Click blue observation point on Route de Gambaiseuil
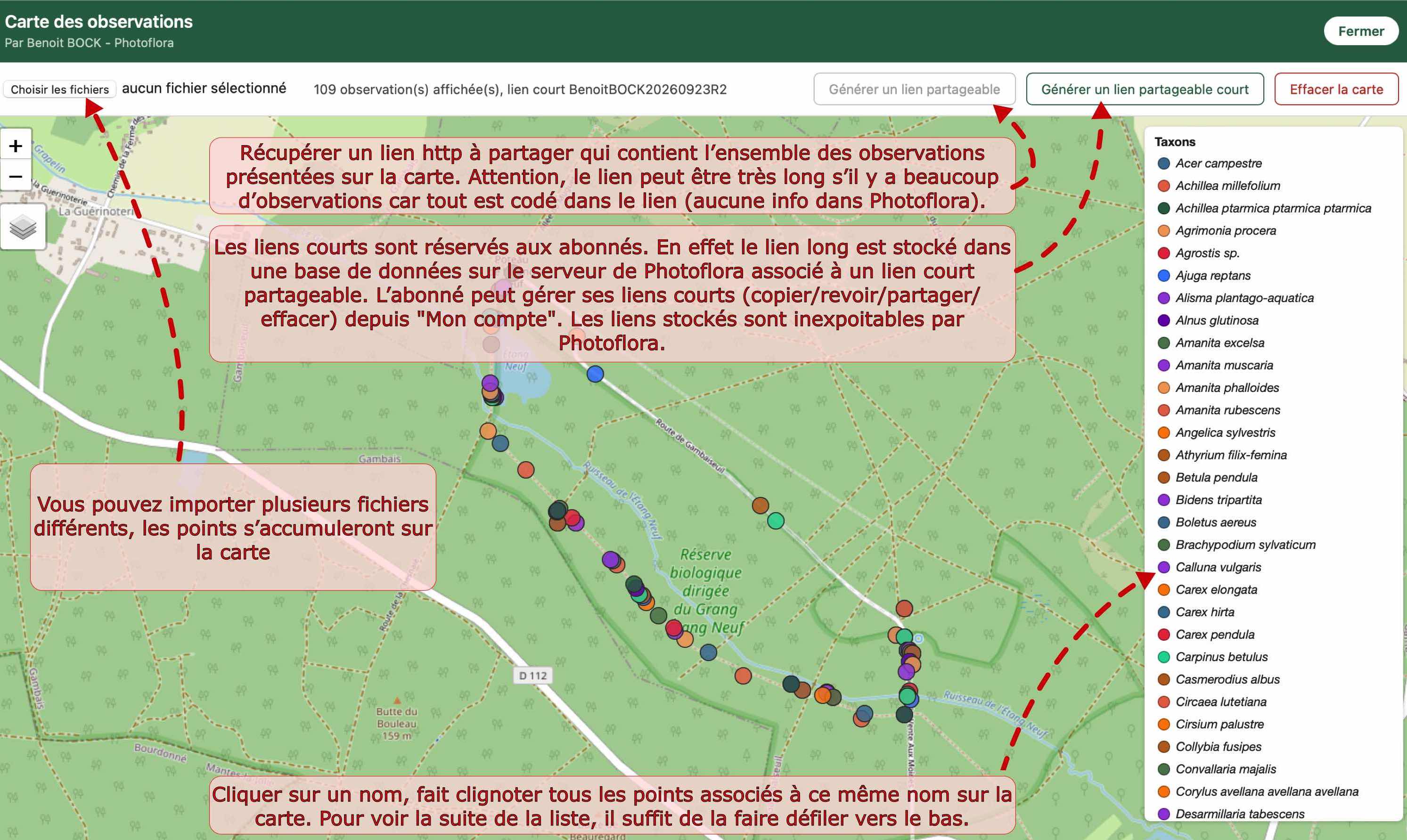The width and height of the screenshot is (1407, 840). coord(595,374)
